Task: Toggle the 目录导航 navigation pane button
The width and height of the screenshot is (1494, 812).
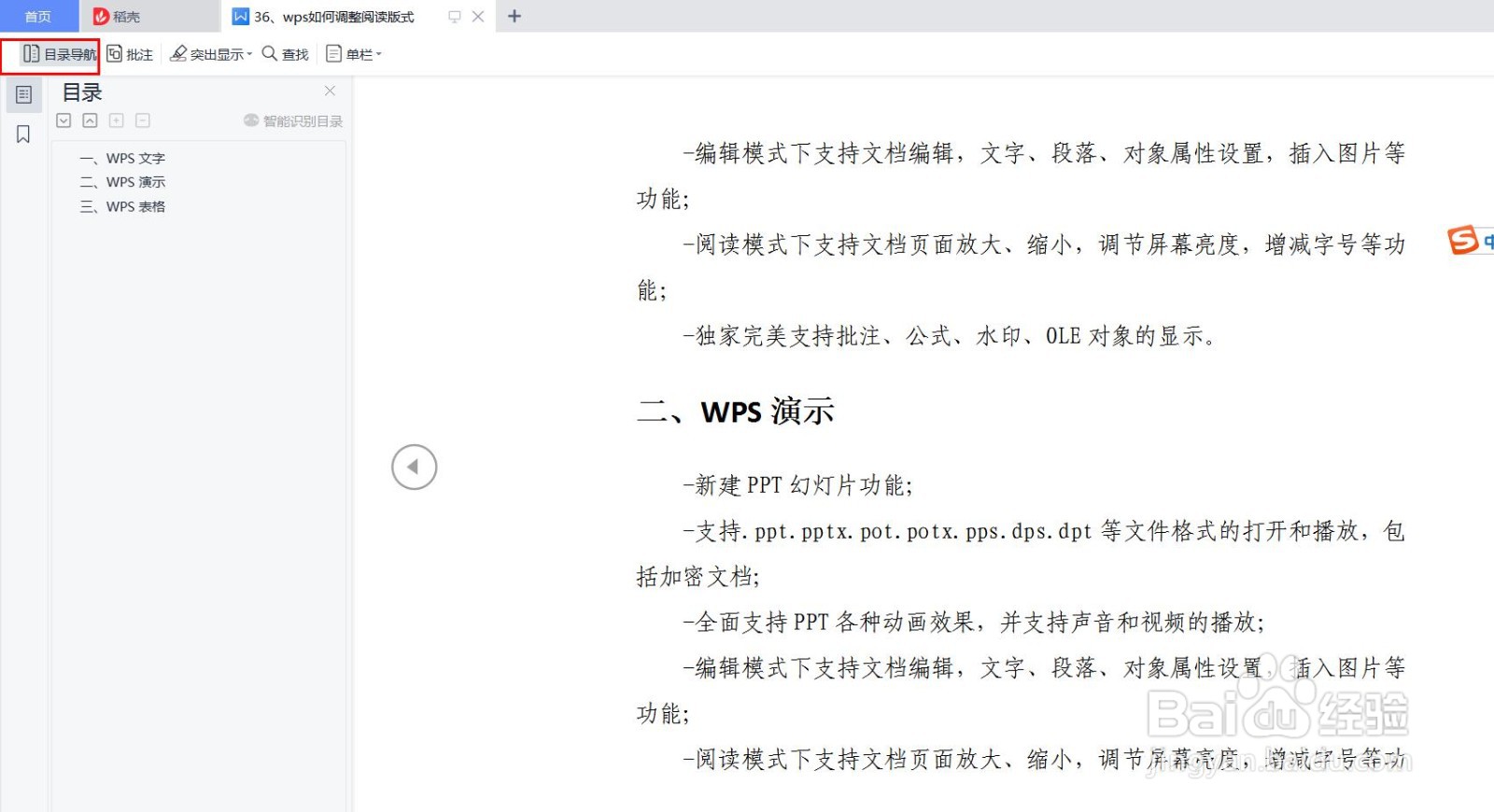Action: click(59, 54)
